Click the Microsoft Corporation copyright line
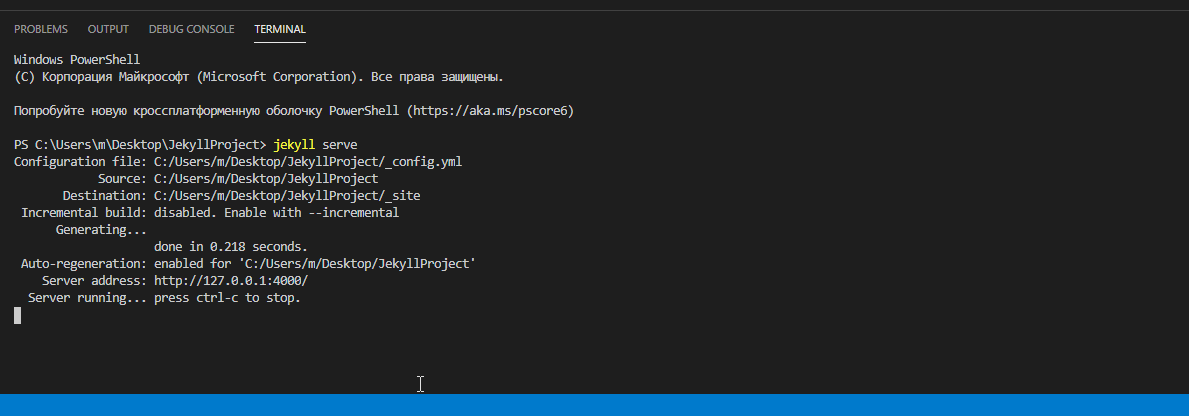1189x416 pixels. (259, 77)
